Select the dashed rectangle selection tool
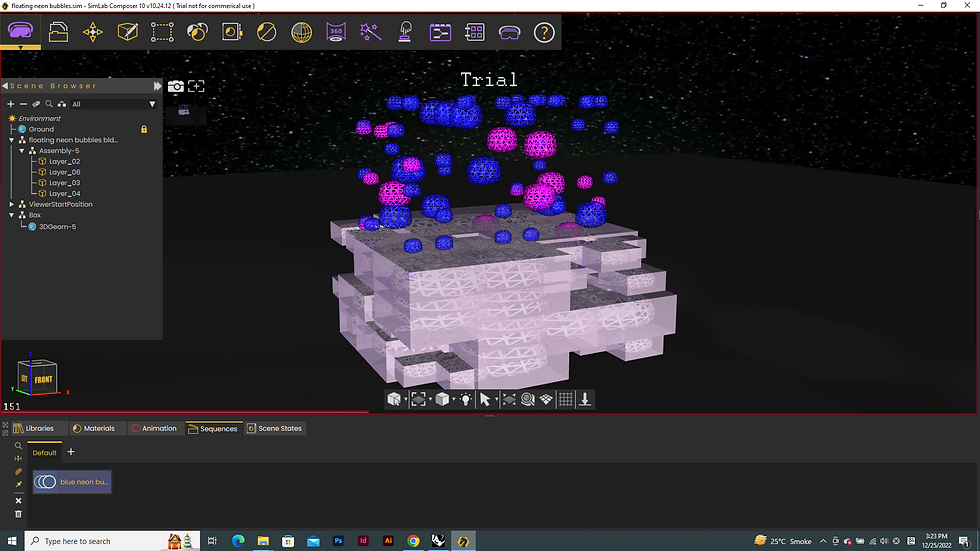Image resolution: width=980 pixels, height=551 pixels. pyautogui.click(x=162, y=32)
